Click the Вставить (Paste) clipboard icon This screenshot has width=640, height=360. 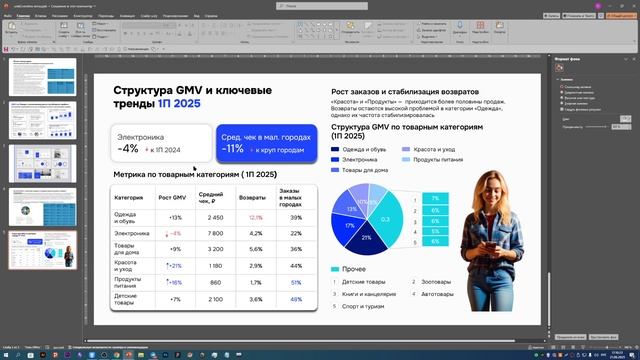pyautogui.click(x=11, y=27)
